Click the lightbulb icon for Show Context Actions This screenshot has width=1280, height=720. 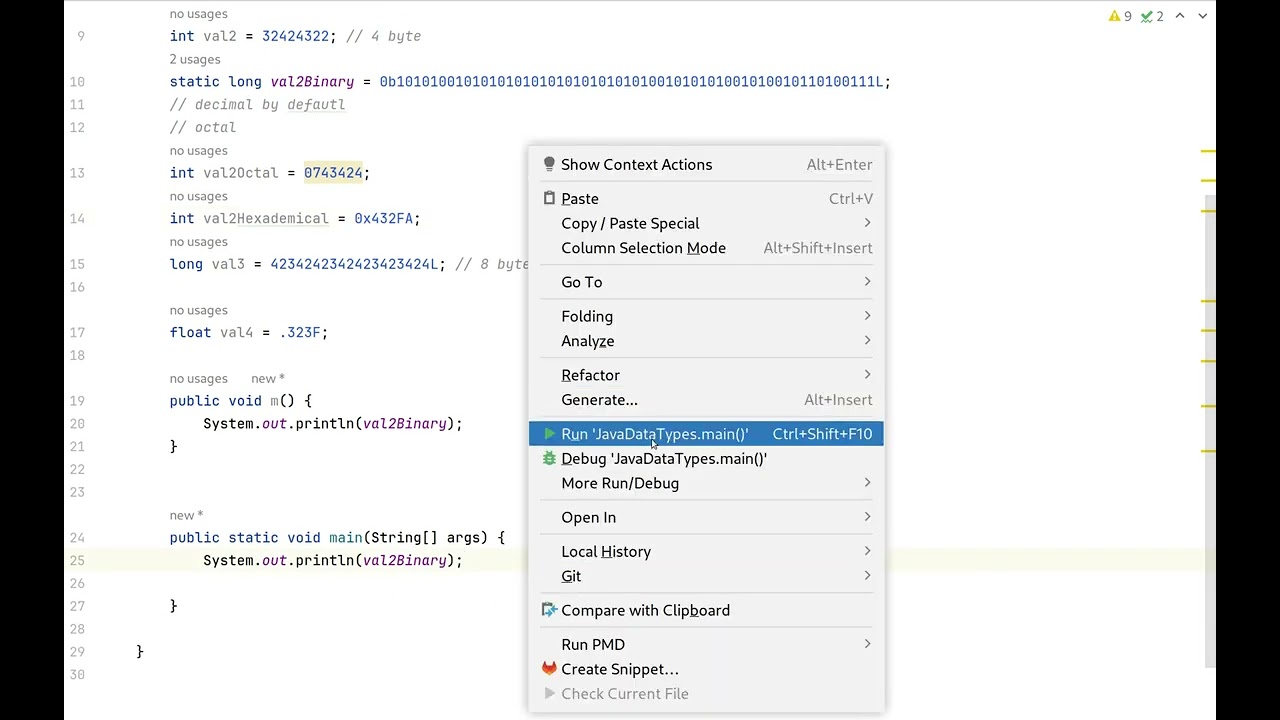(x=549, y=164)
